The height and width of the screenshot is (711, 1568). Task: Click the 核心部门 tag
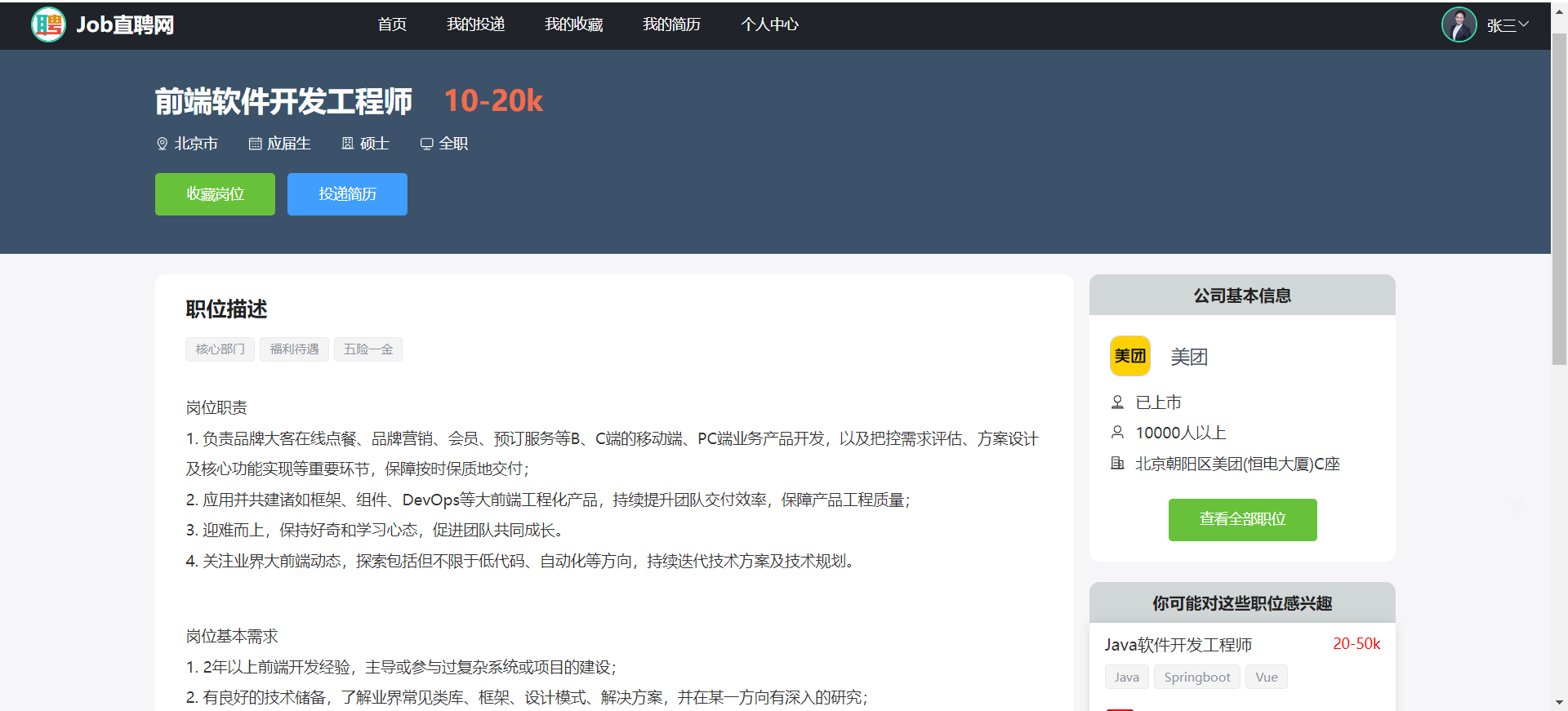(x=220, y=349)
